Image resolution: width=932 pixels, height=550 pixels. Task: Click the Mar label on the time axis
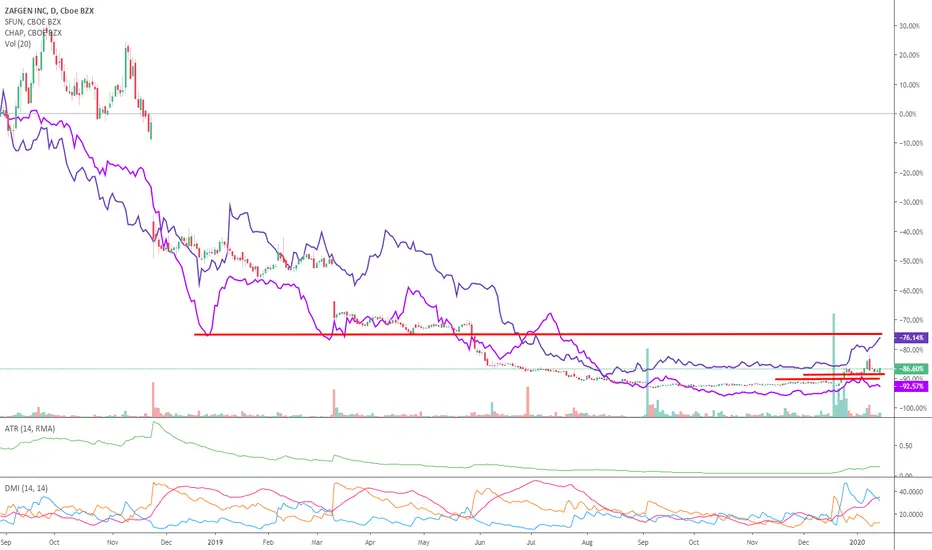317,542
